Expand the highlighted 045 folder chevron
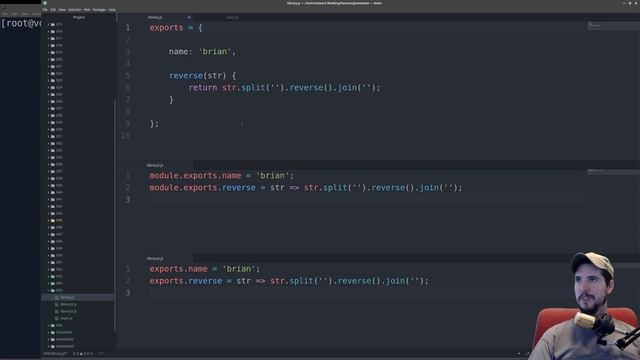 [x=49, y=220]
